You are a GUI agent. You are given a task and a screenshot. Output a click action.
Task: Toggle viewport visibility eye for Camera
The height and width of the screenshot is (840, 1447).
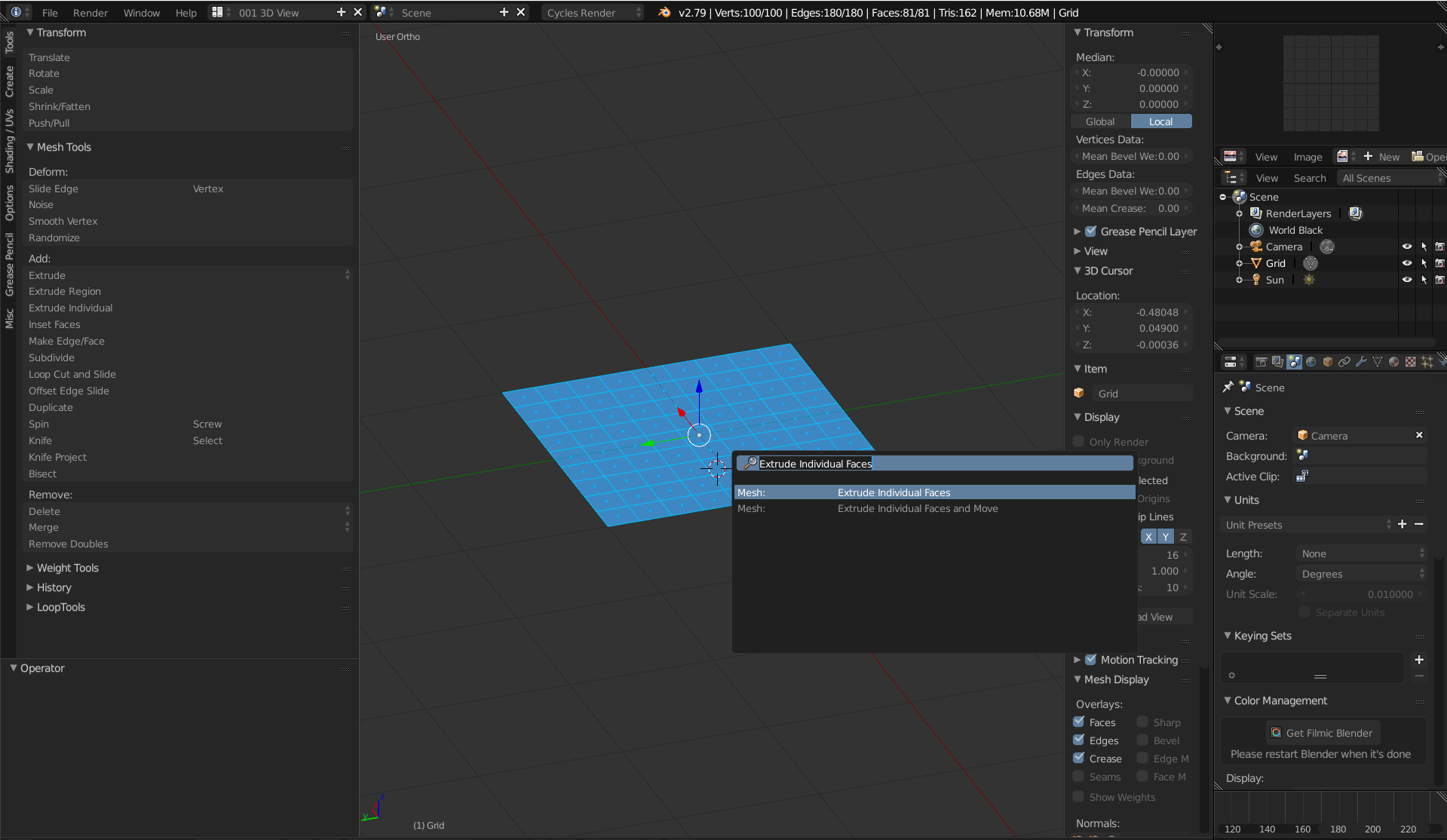pos(1406,247)
